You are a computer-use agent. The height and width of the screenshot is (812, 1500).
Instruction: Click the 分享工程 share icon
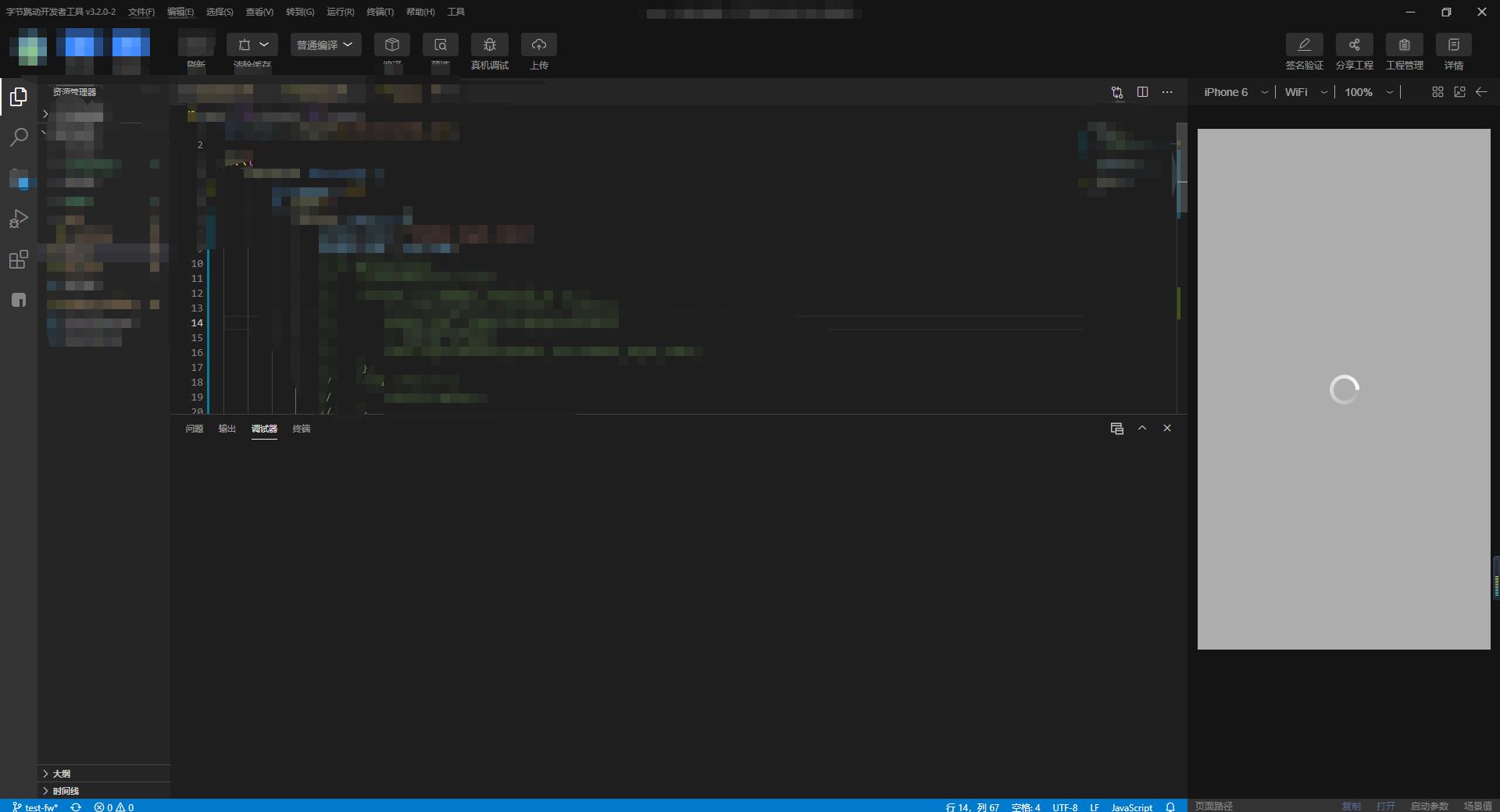click(x=1354, y=45)
